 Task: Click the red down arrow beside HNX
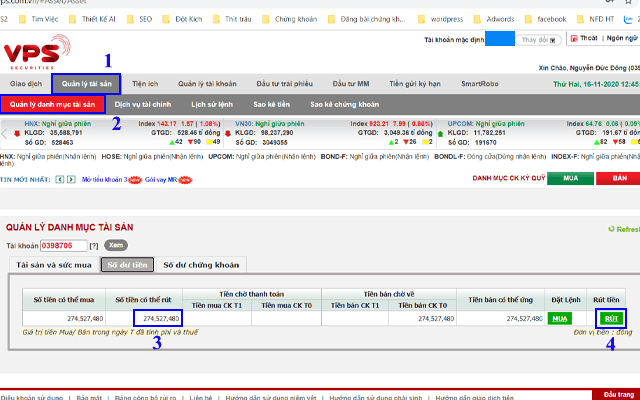tap(17, 133)
